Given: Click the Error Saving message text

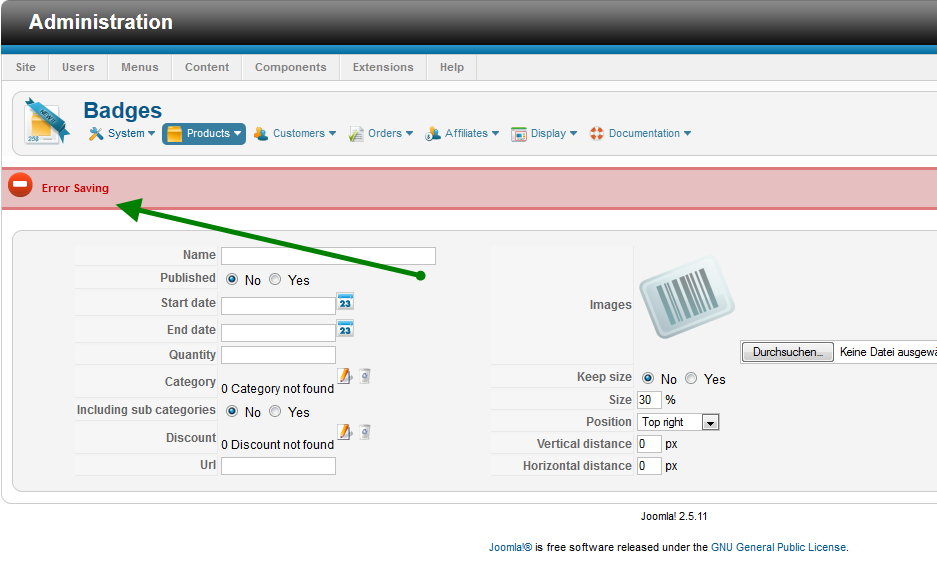Looking at the screenshot, I should click(75, 188).
